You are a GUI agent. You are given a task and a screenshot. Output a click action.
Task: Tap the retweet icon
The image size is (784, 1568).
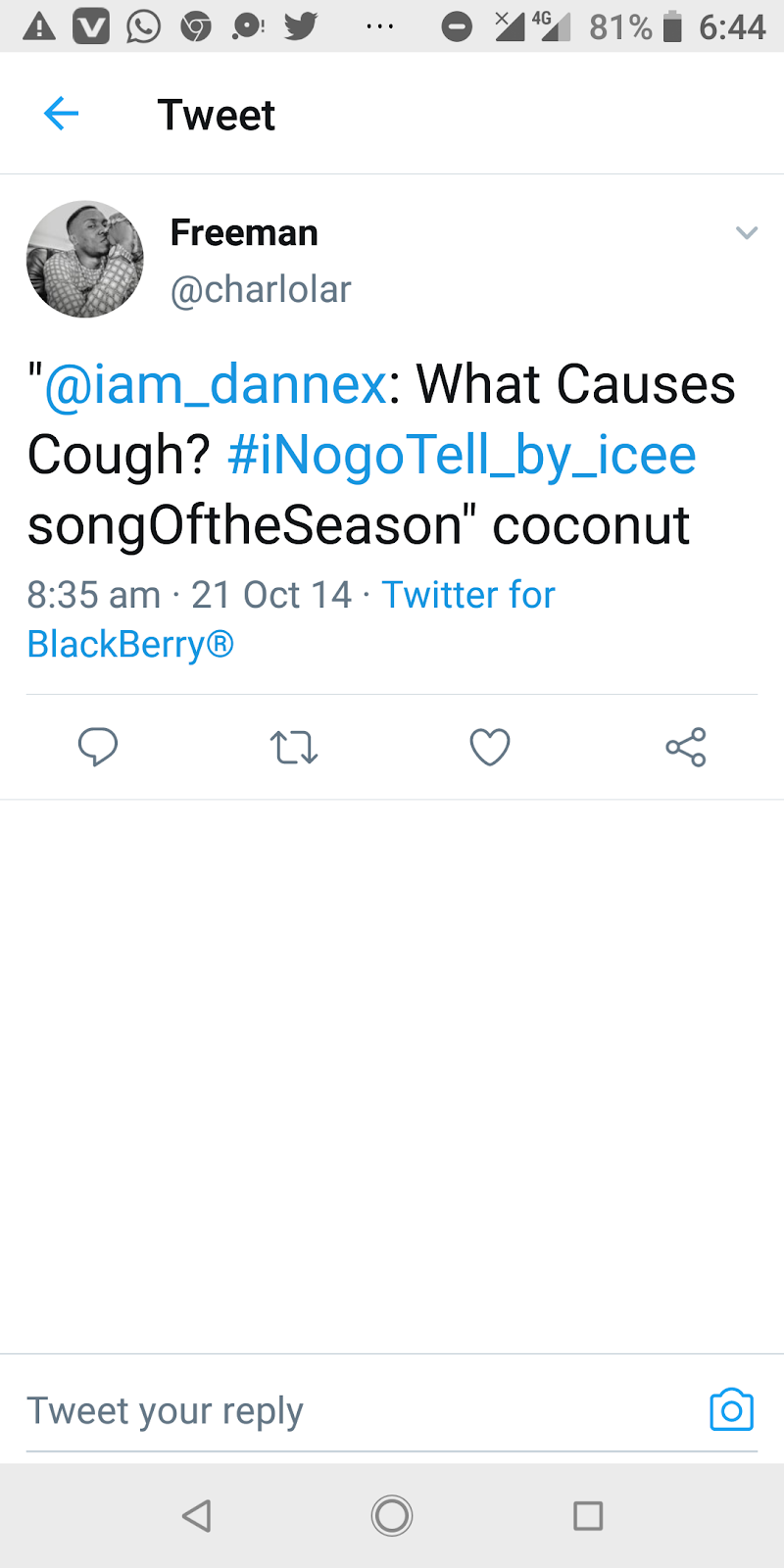293,748
